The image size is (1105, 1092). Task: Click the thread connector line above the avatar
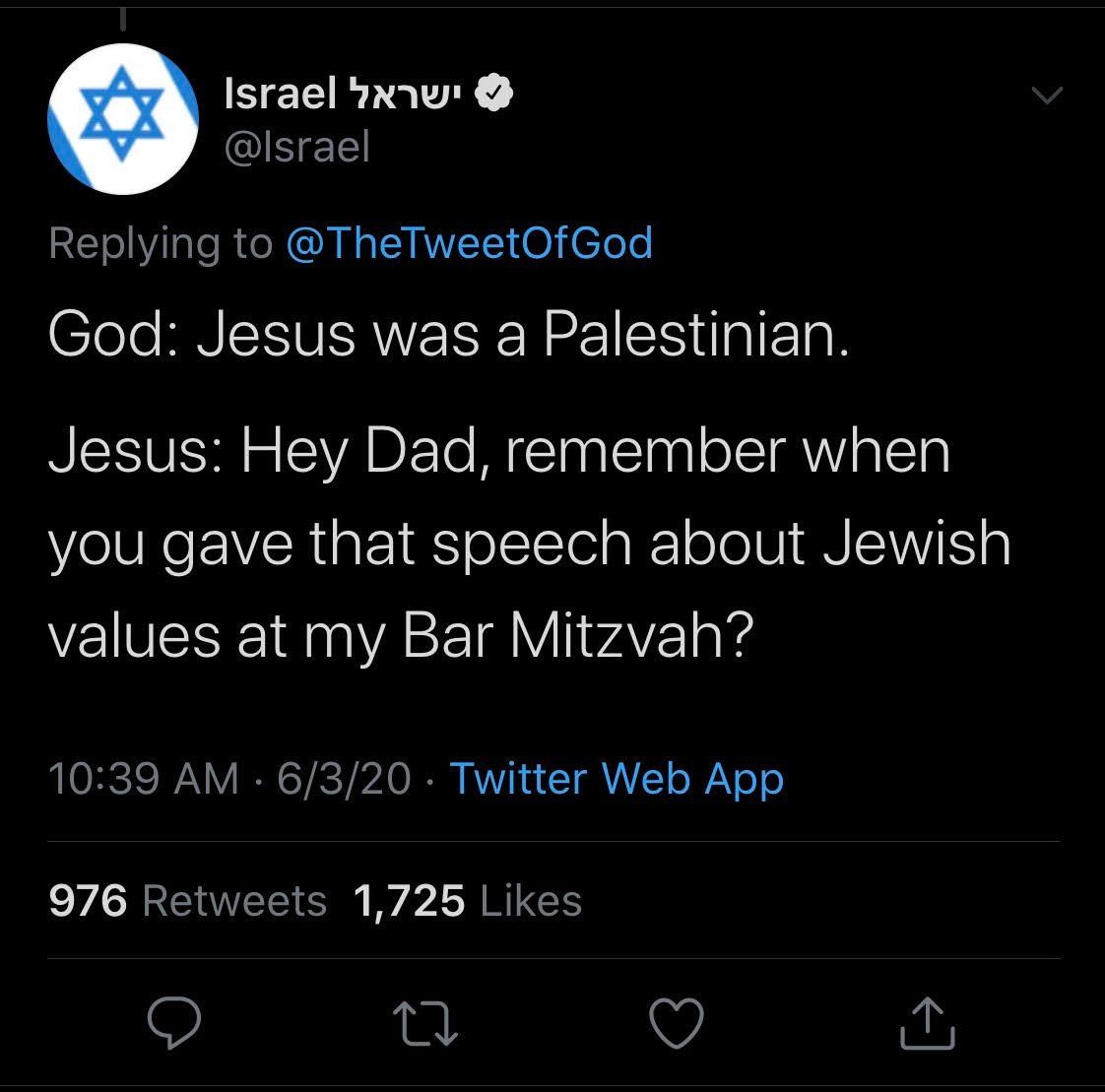(122, 18)
